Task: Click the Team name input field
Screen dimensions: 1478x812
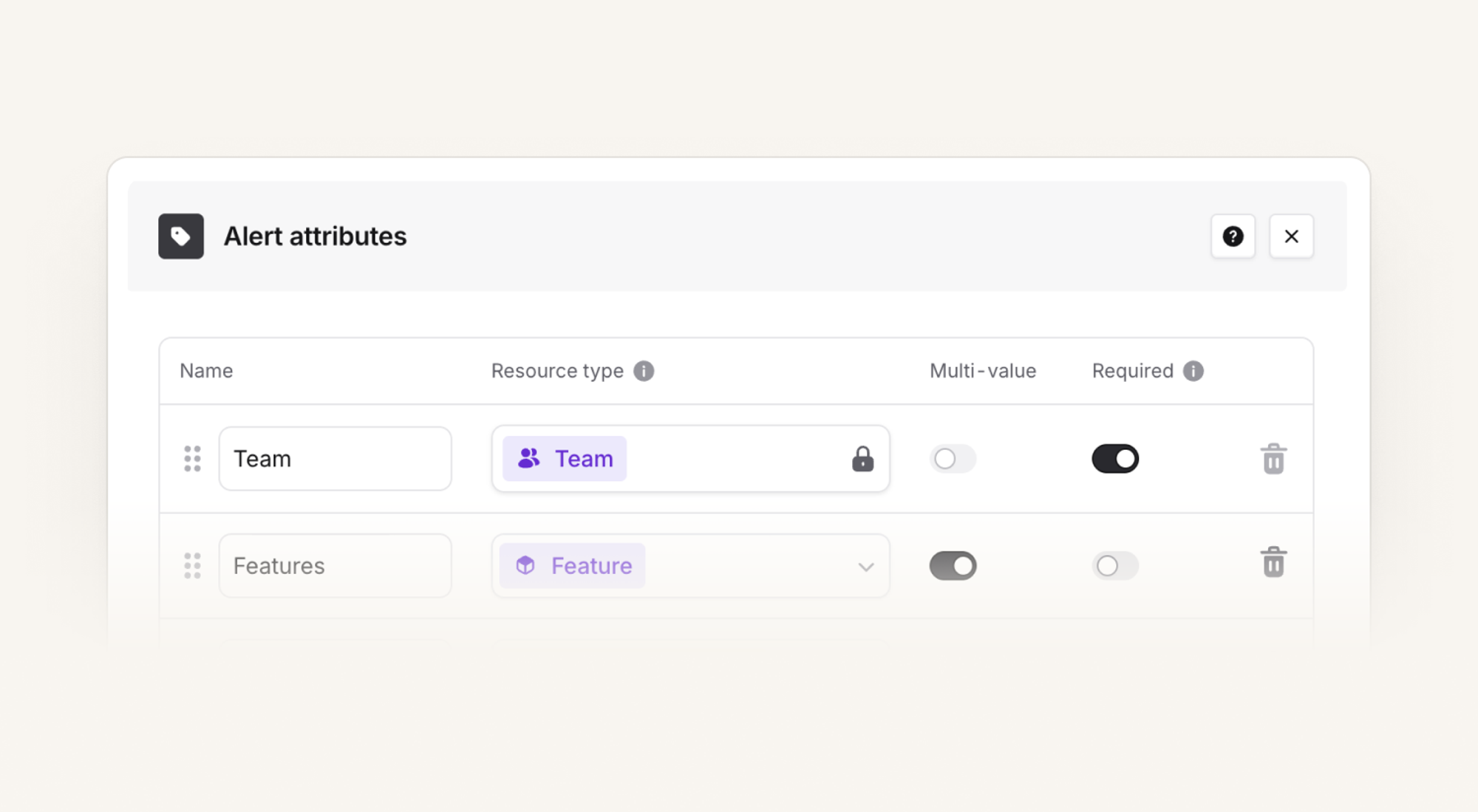Action: [x=335, y=459]
